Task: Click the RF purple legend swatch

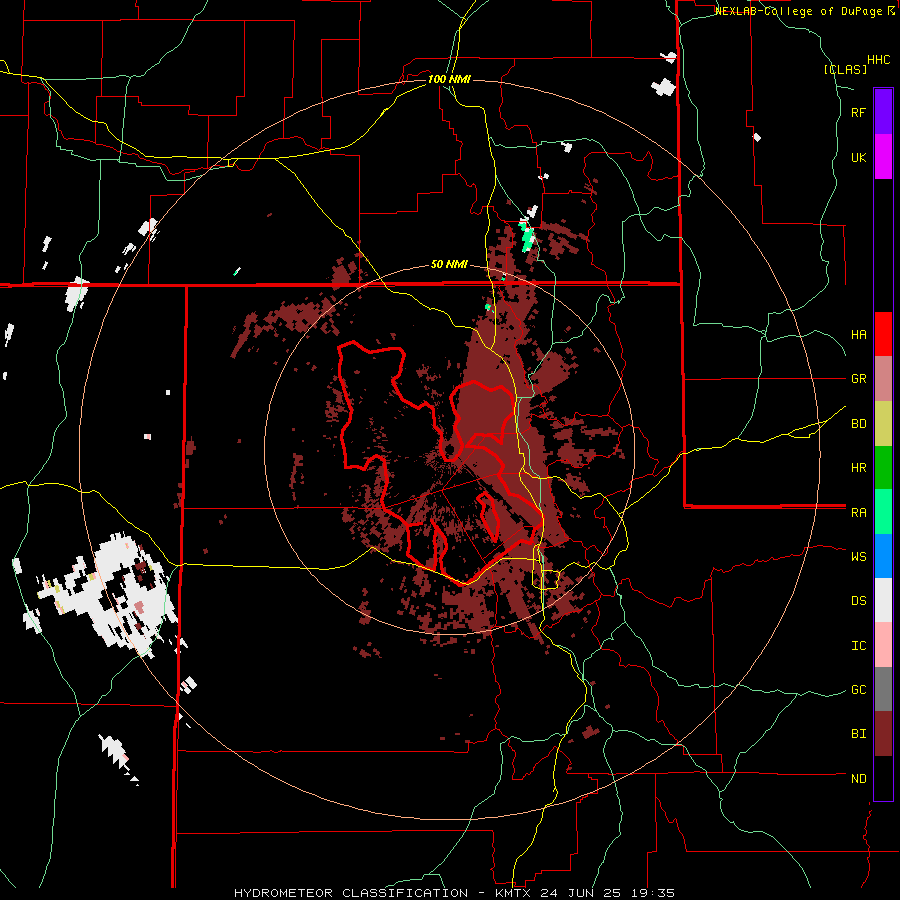Action: click(883, 112)
